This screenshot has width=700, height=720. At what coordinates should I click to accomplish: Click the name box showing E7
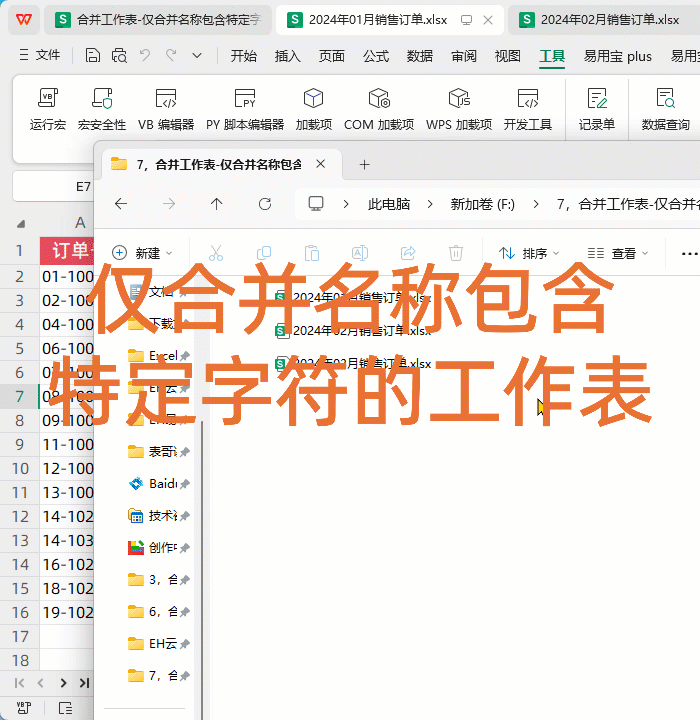(54, 186)
